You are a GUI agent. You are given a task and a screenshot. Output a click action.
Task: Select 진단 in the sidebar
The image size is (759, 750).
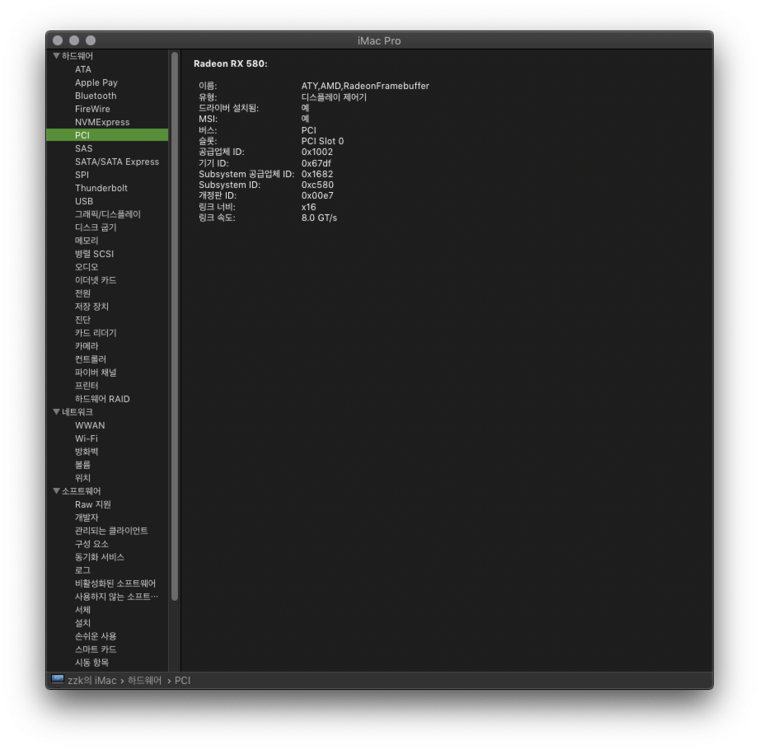click(x=82, y=320)
